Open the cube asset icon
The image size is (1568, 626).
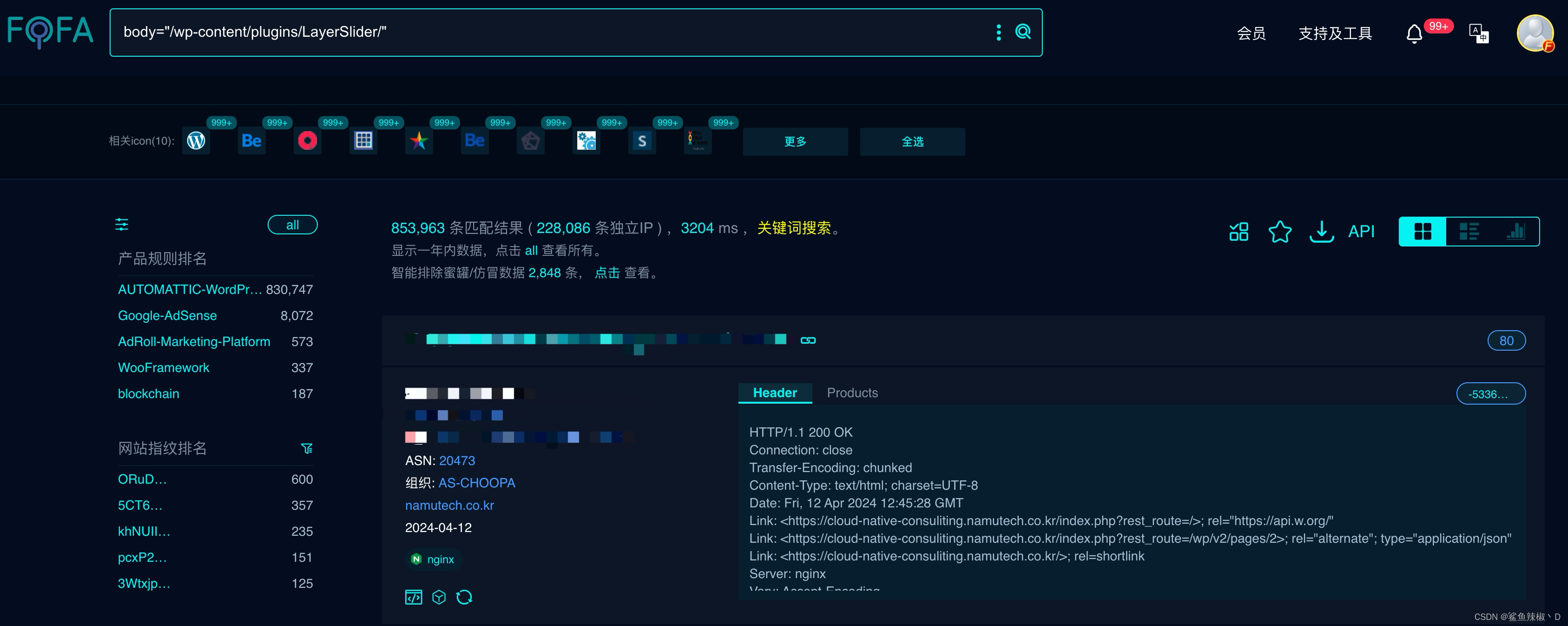439,597
